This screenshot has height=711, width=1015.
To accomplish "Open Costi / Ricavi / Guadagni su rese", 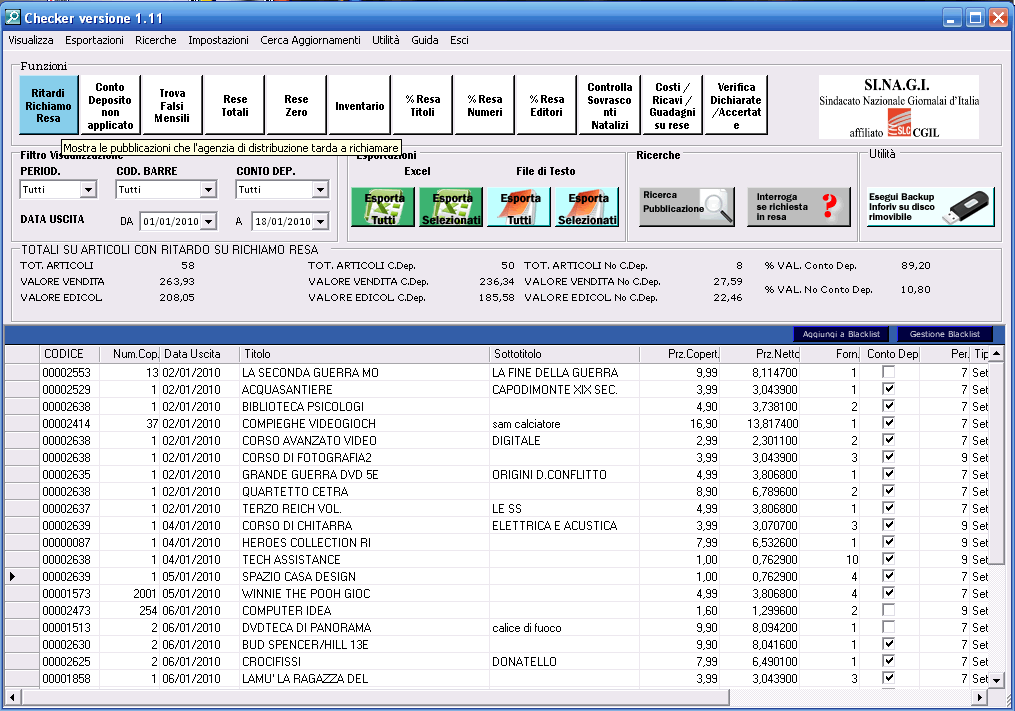I will coord(672,105).
